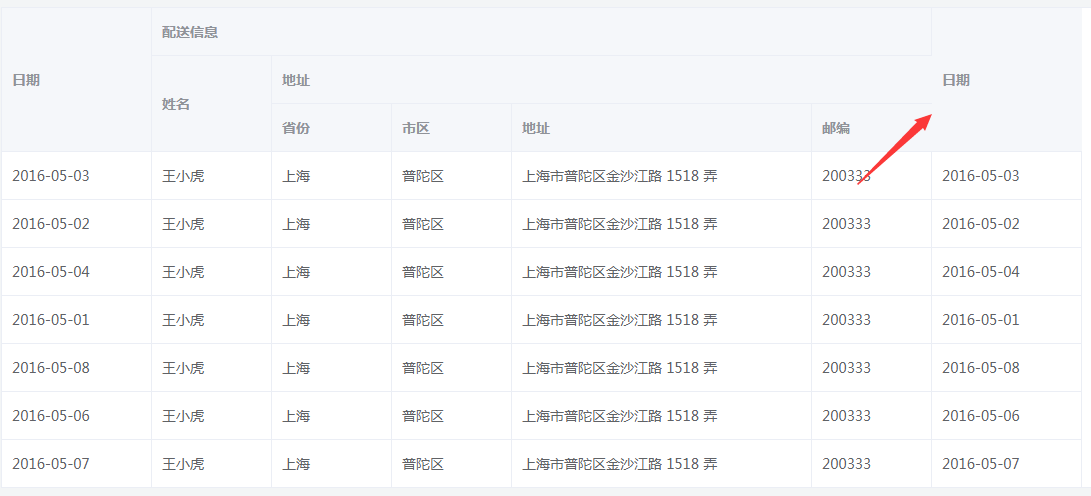Pick date 2016-05-08 beside the 王小虎 cell
Screen dimensions: 1091x496
point(51,368)
